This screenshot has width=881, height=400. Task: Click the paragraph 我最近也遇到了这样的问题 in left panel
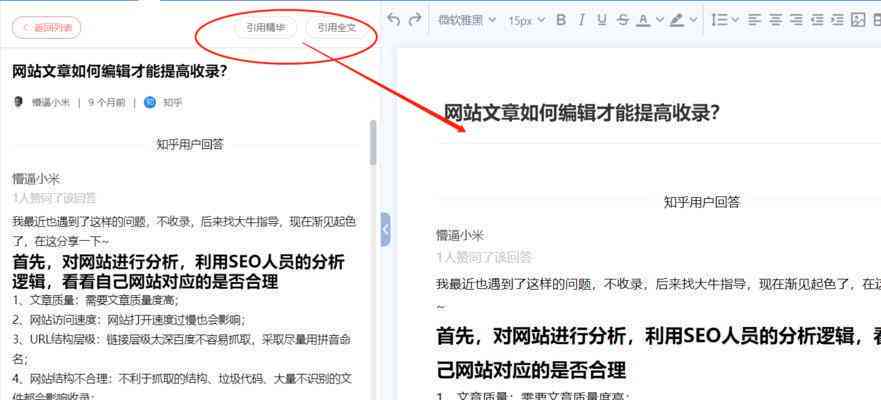click(184, 230)
